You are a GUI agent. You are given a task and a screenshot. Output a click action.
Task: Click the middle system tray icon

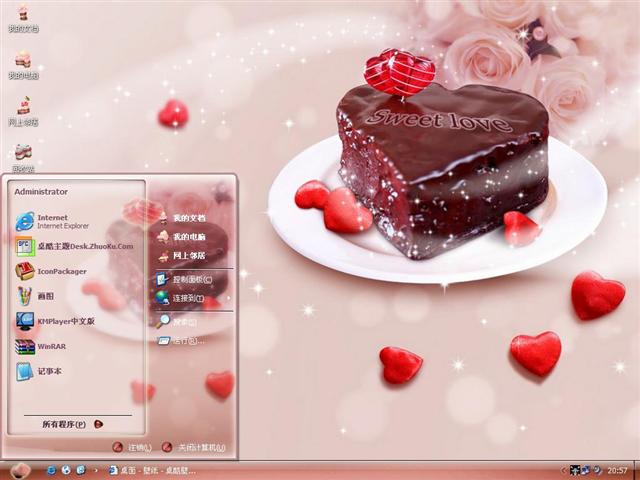tap(586, 470)
